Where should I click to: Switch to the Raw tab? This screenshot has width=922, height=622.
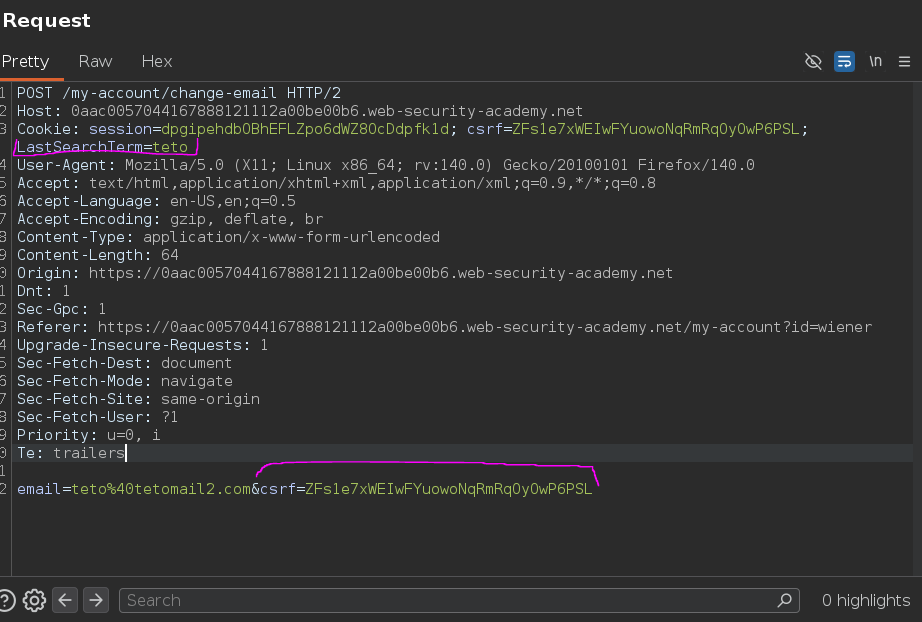pyautogui.click(x=95, y=61)
